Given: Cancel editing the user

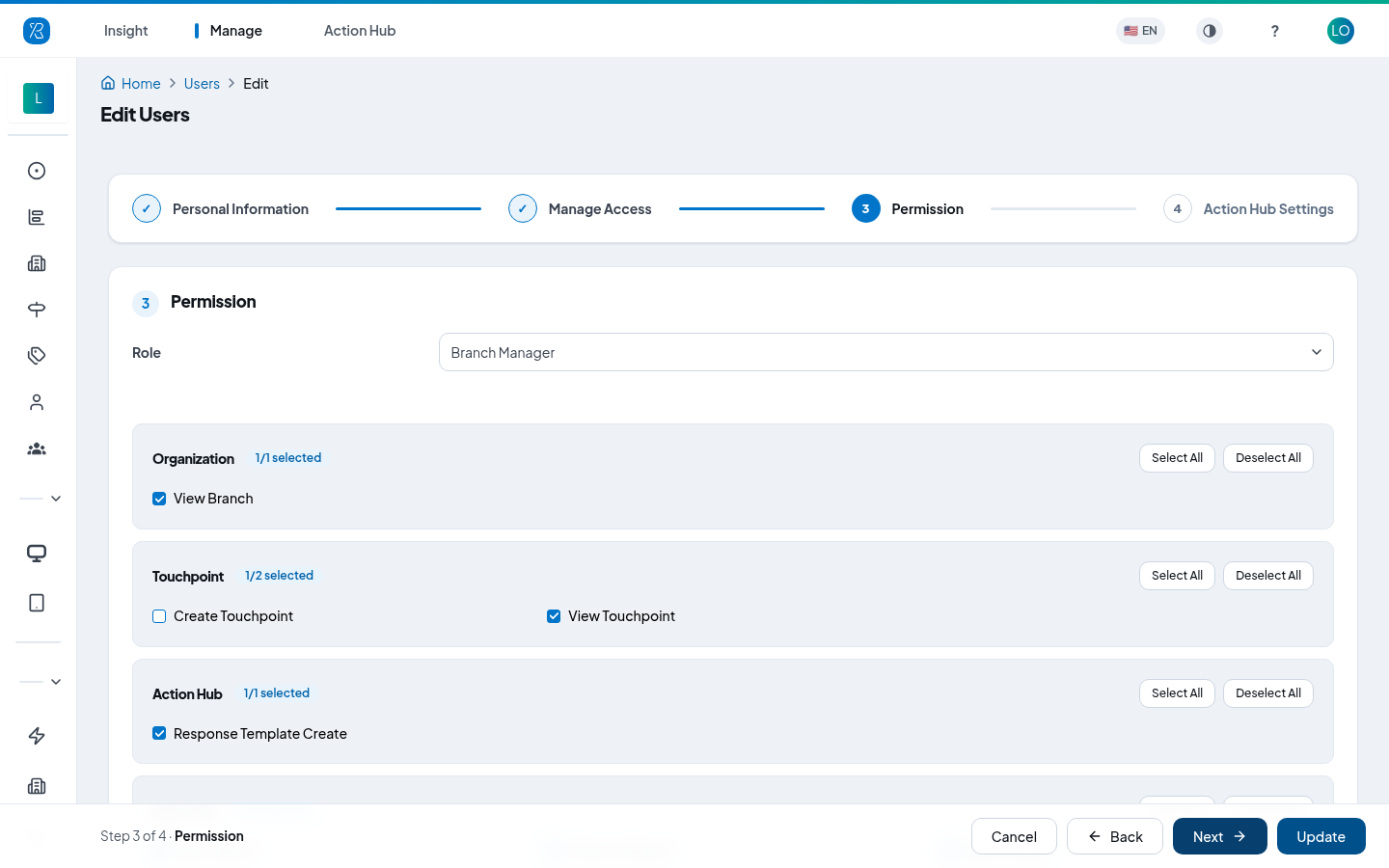Looking at the screenshot, I should (1014, 836).
